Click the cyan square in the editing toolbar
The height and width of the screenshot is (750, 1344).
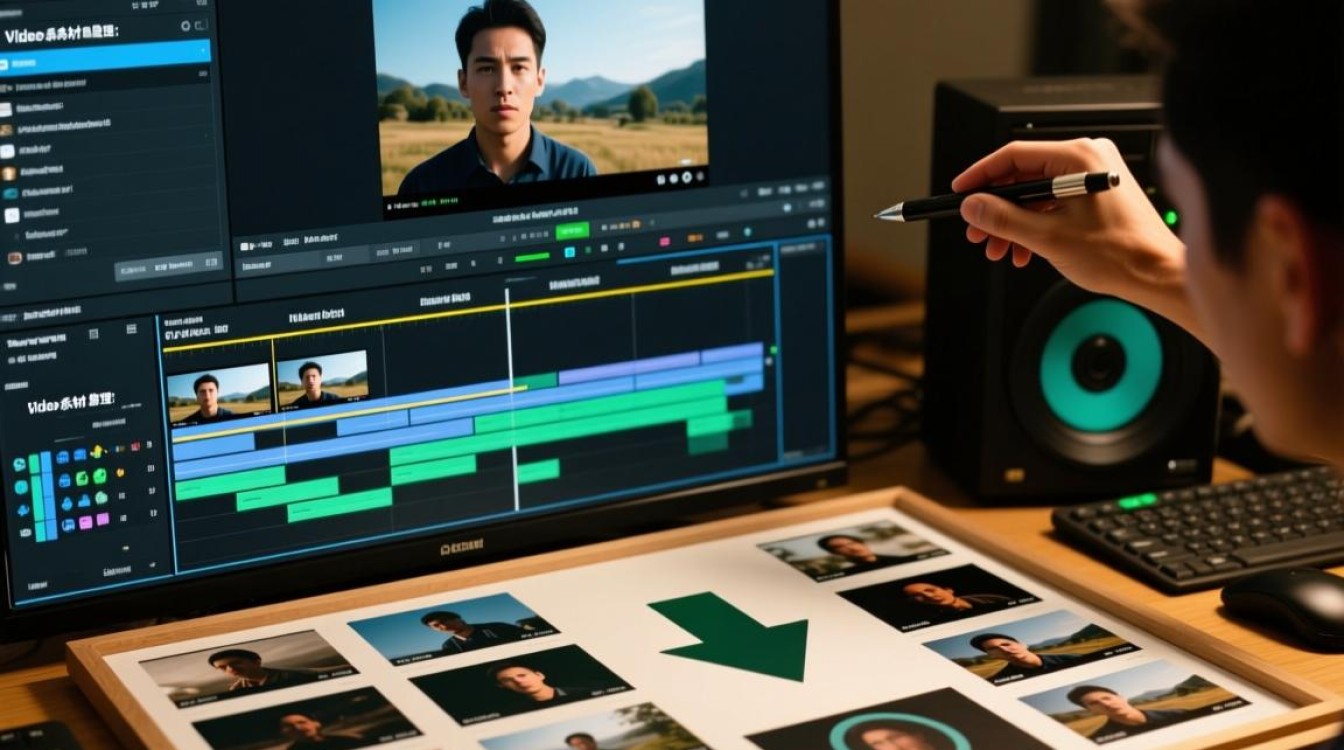(570, 252)
